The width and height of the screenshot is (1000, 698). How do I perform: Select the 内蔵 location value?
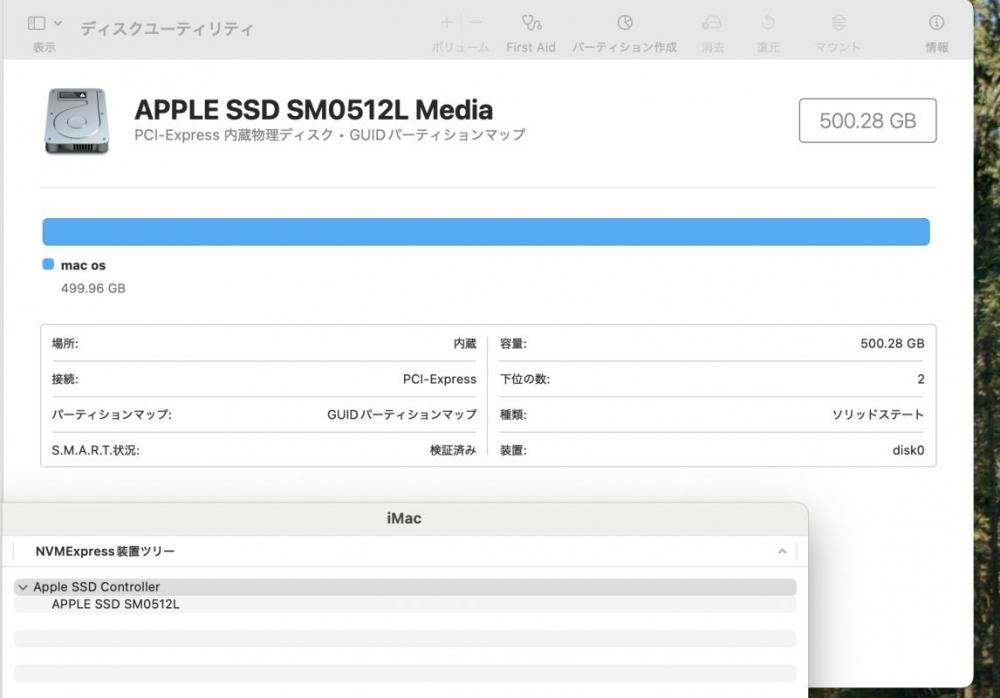point(465,344)
